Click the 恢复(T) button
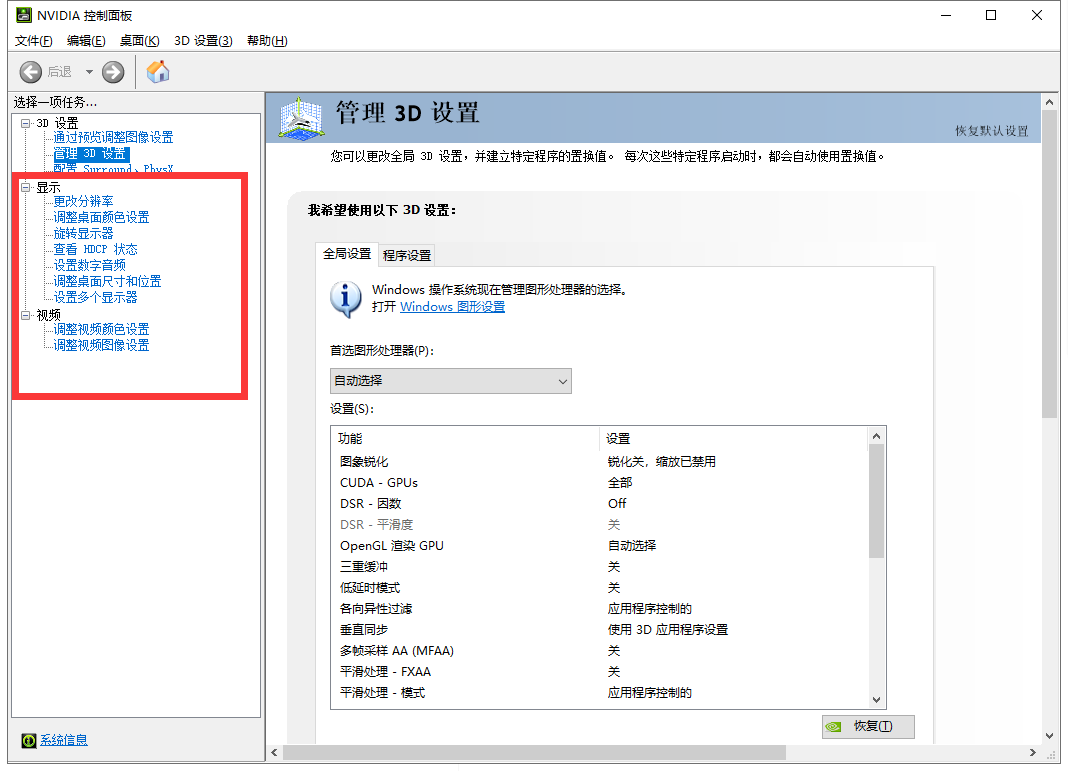1068x771 pixels. coord(868,727)
